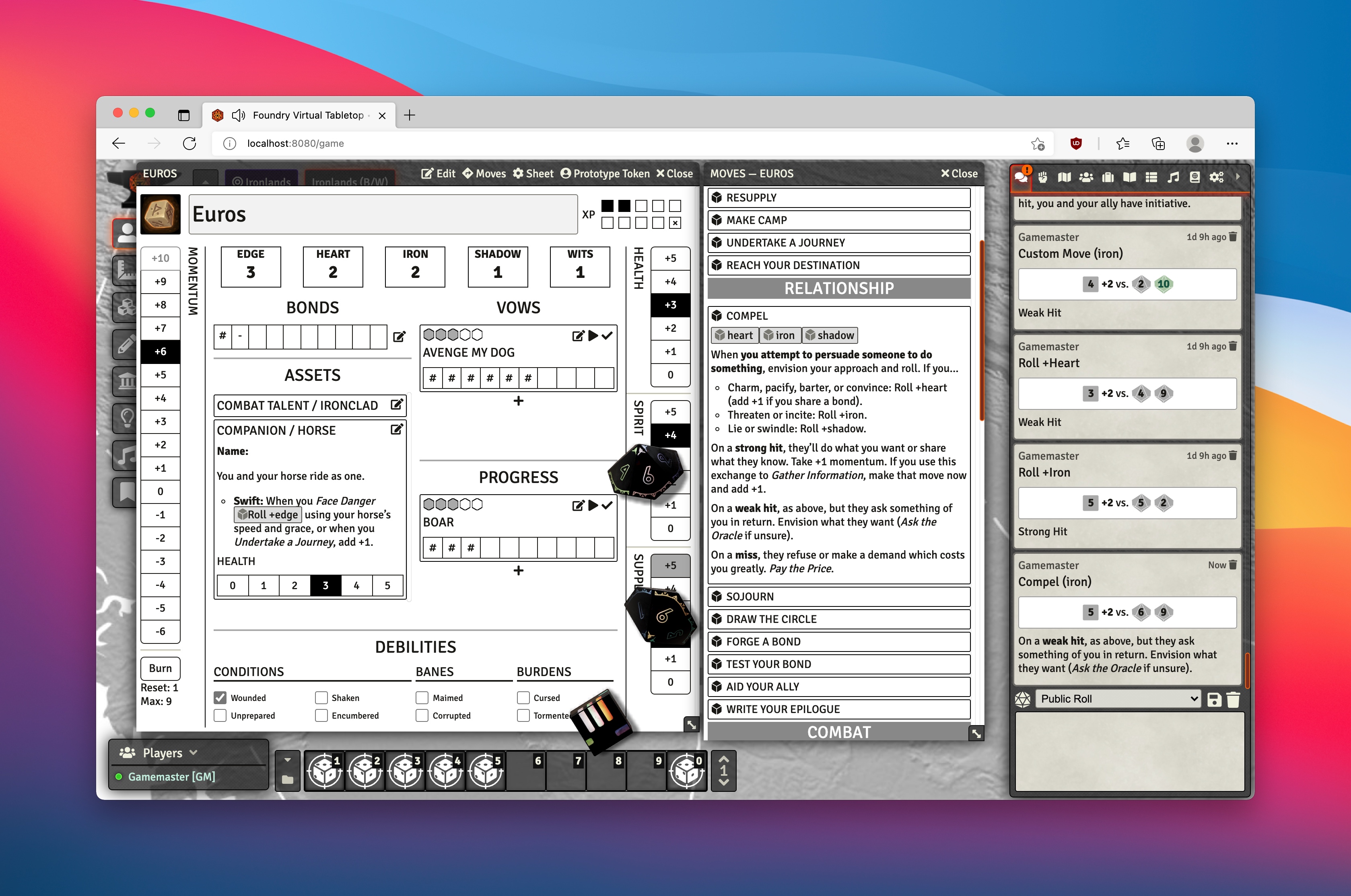The height and width of the screenshot is (896, 1351).
Task: Uncheck the Wounded condition
Action: (x=220, y=698)
